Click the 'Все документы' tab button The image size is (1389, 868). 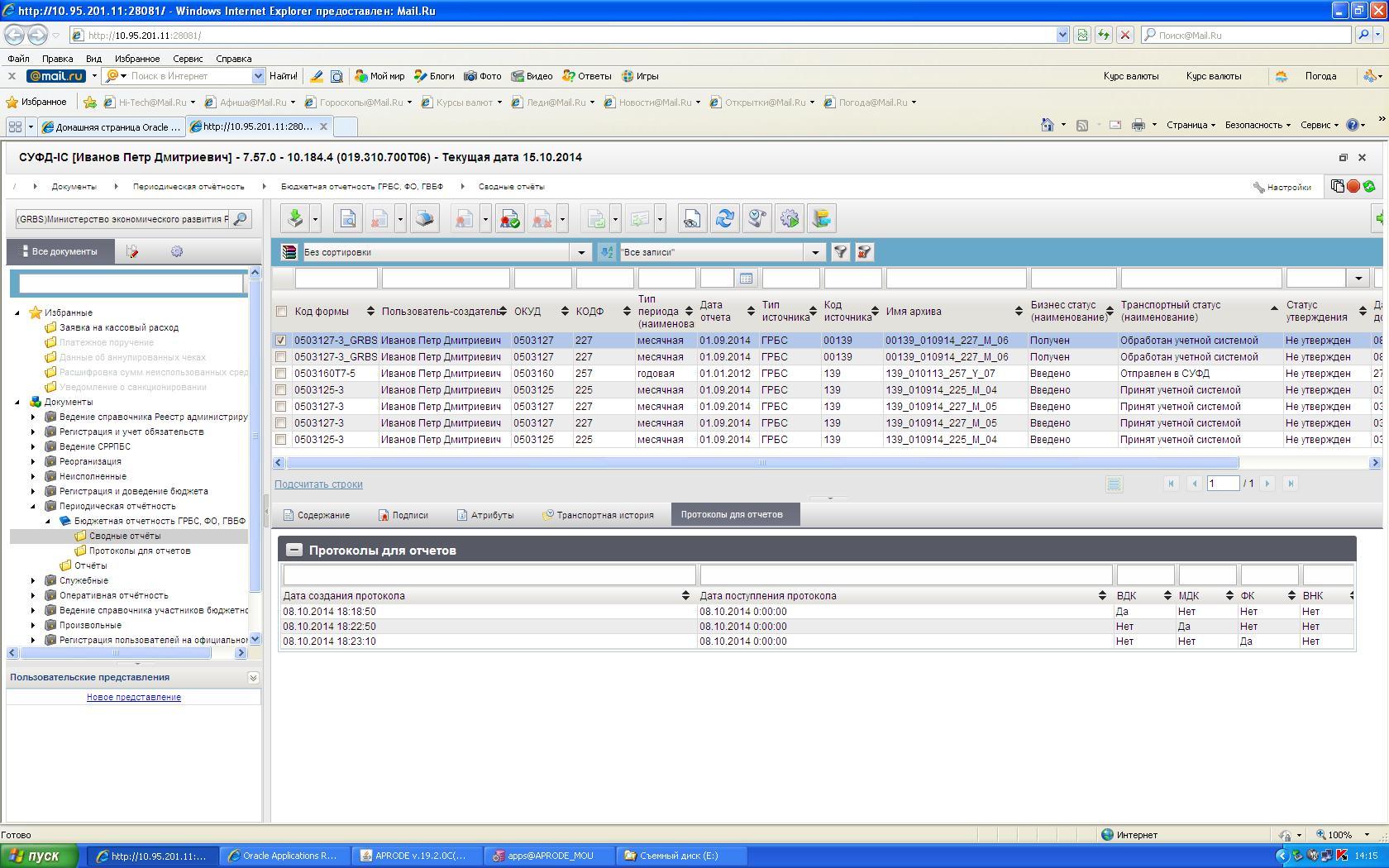point(61,251)
